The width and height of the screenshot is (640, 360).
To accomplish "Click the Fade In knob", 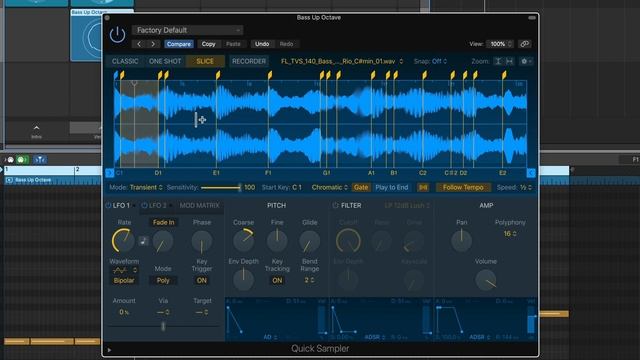I will pyautogui.click(x=162, y=242).
